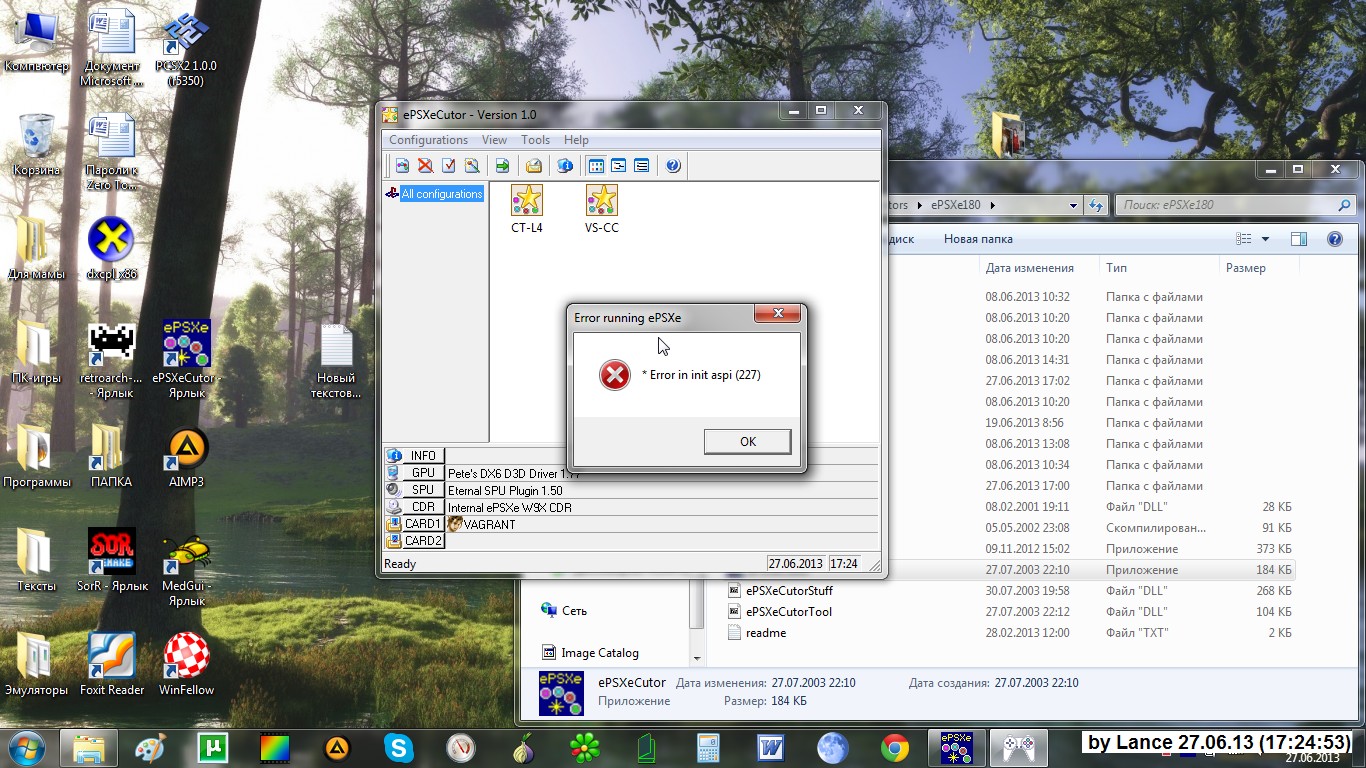Click the INFO button in plugin panel

point(415,456)
